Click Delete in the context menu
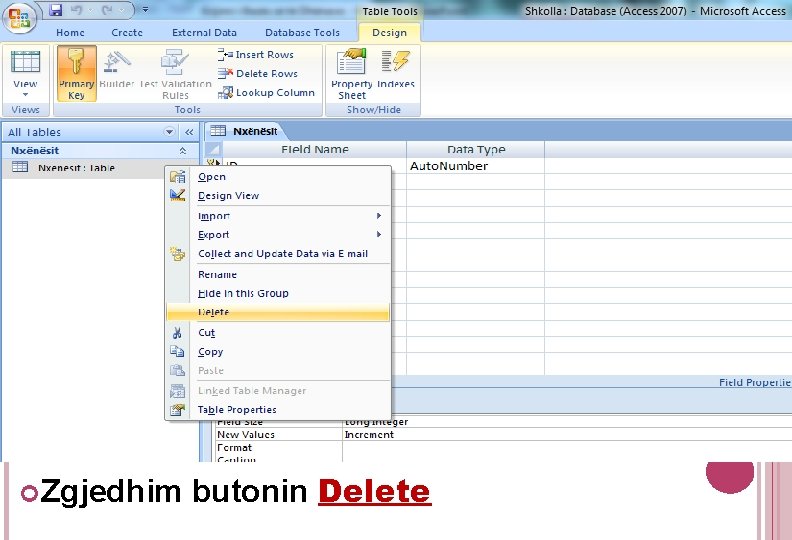The width and height of the screenshot is (792, 540). click(x=278, y=312)
